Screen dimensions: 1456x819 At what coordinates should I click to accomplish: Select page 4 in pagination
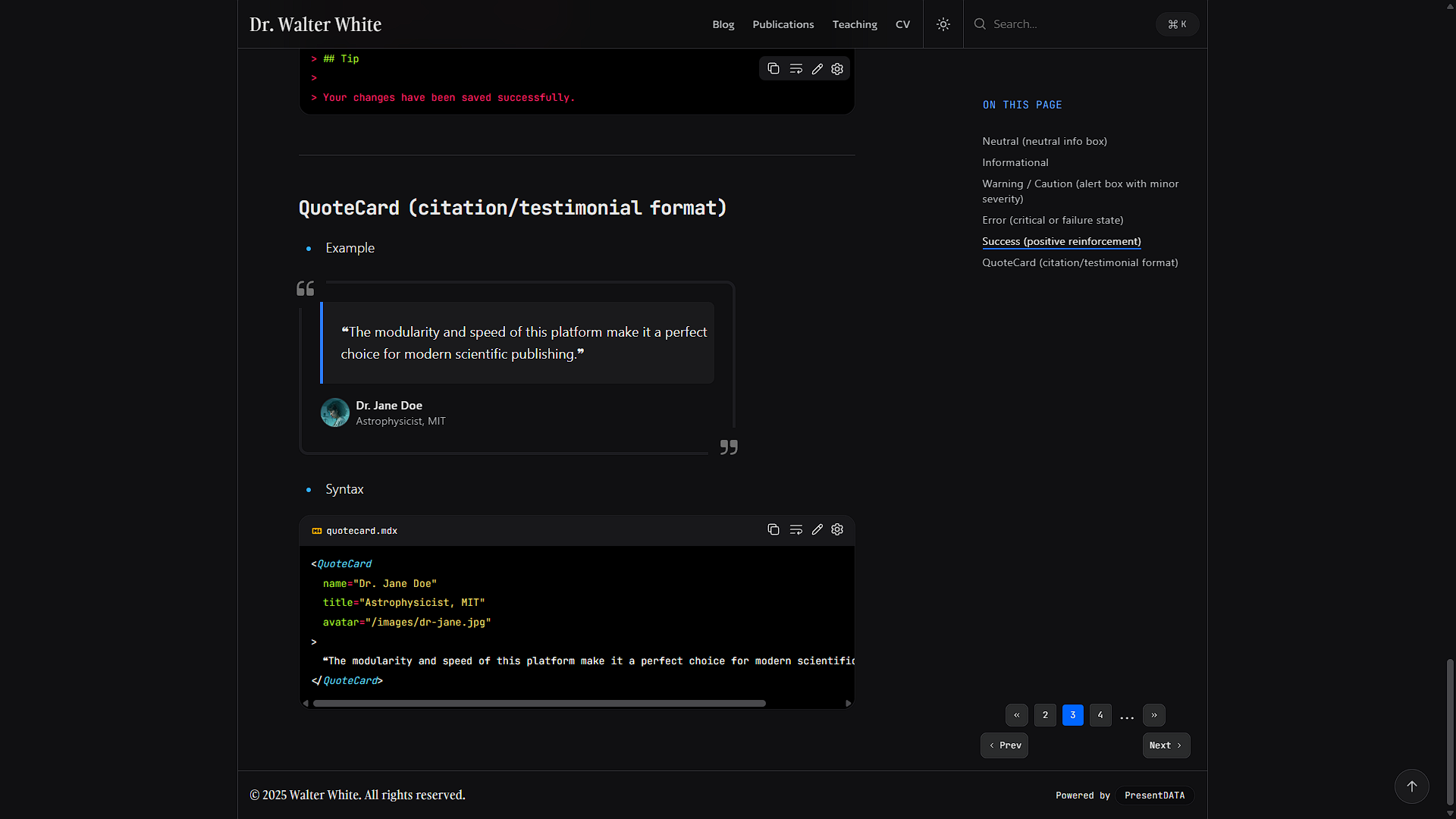coord(1100,715)
